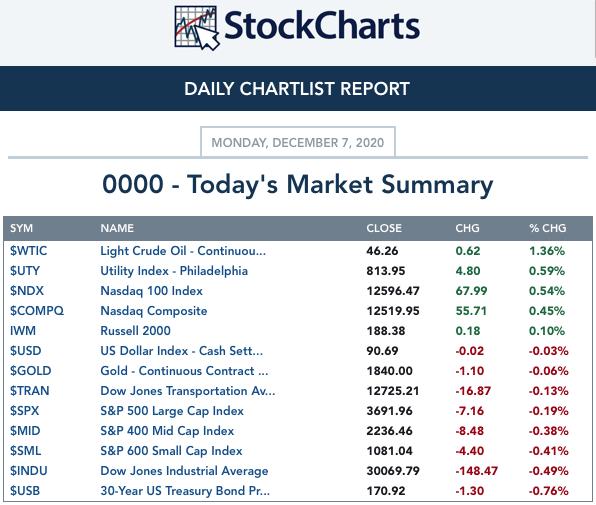Click the $GOLD symbol link
596x505 pixels.
[30, 371]
